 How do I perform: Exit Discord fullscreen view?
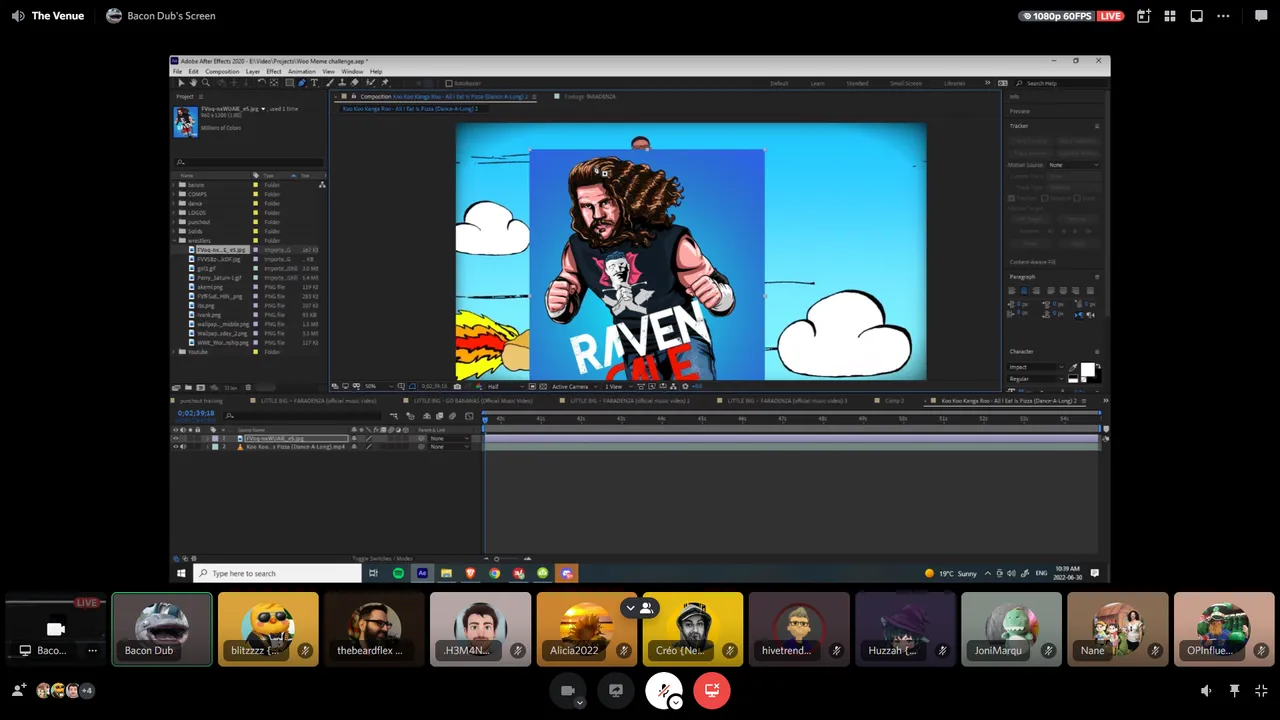tap(1261, 690)
